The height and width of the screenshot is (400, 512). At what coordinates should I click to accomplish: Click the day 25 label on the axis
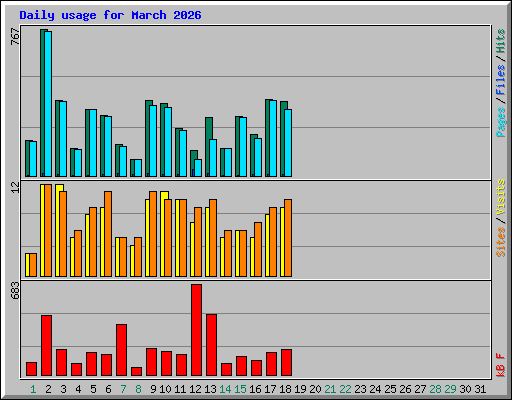[x=390, y=389]
